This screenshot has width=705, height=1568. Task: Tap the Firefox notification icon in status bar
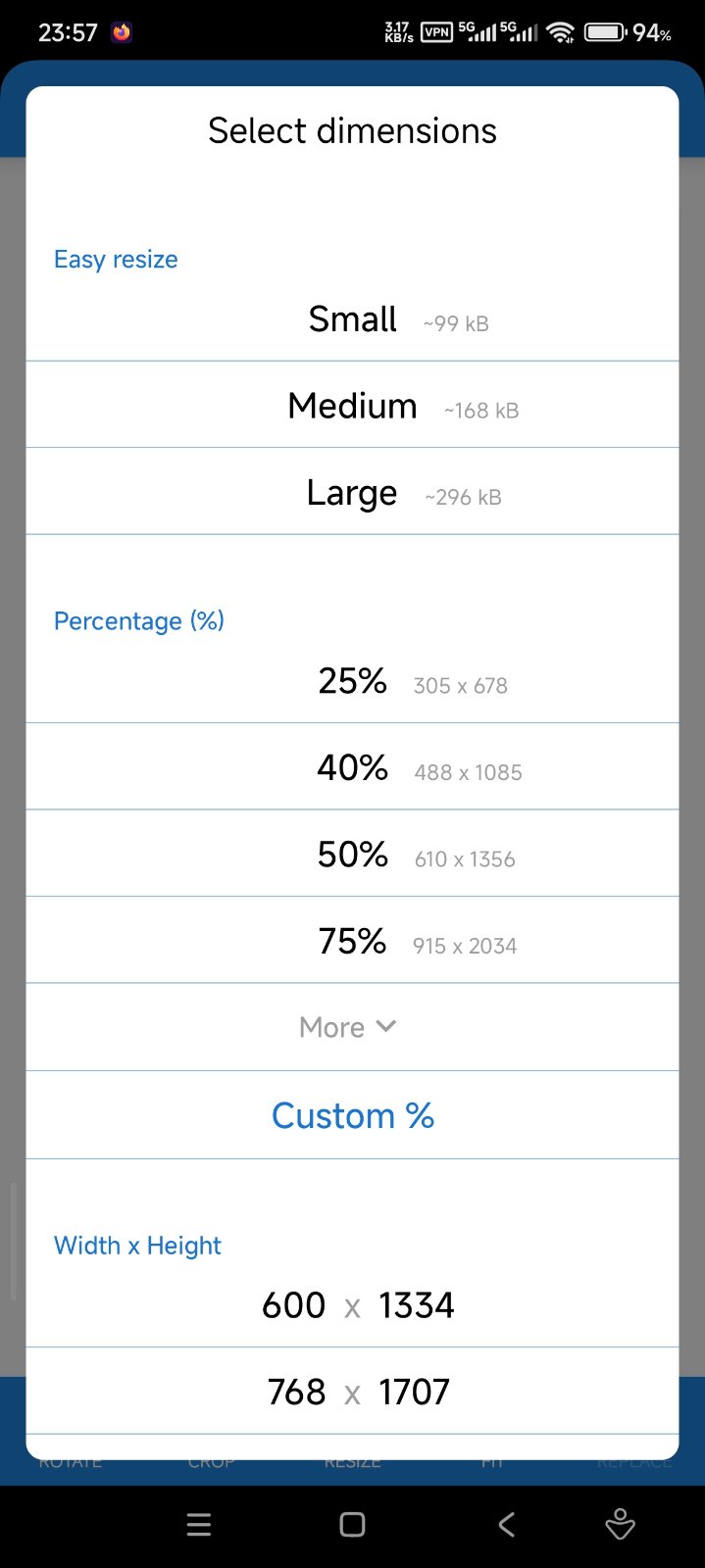point(122,32)
